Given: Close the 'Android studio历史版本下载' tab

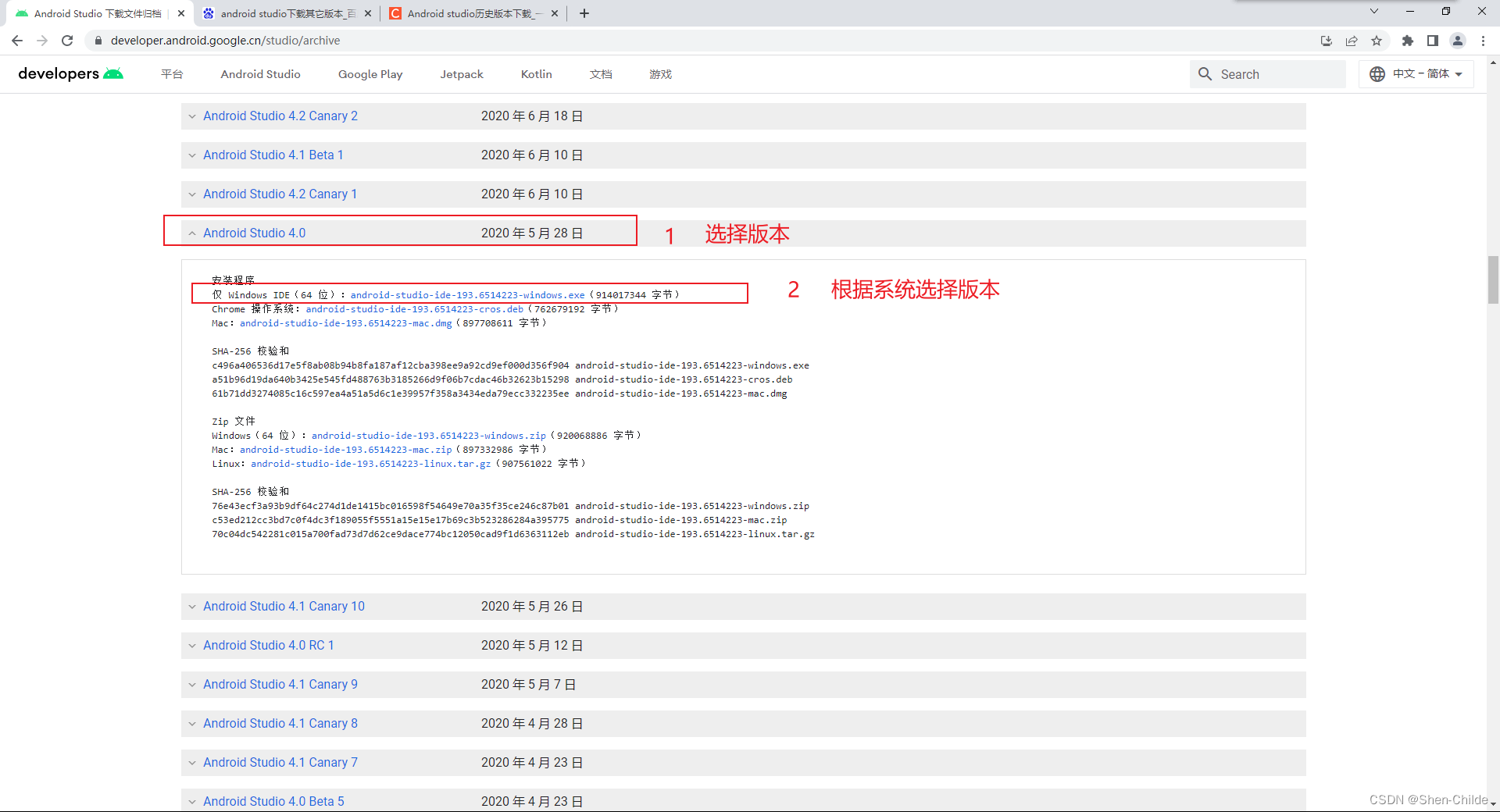Looking at the screenshot, I should coord(555,13).
